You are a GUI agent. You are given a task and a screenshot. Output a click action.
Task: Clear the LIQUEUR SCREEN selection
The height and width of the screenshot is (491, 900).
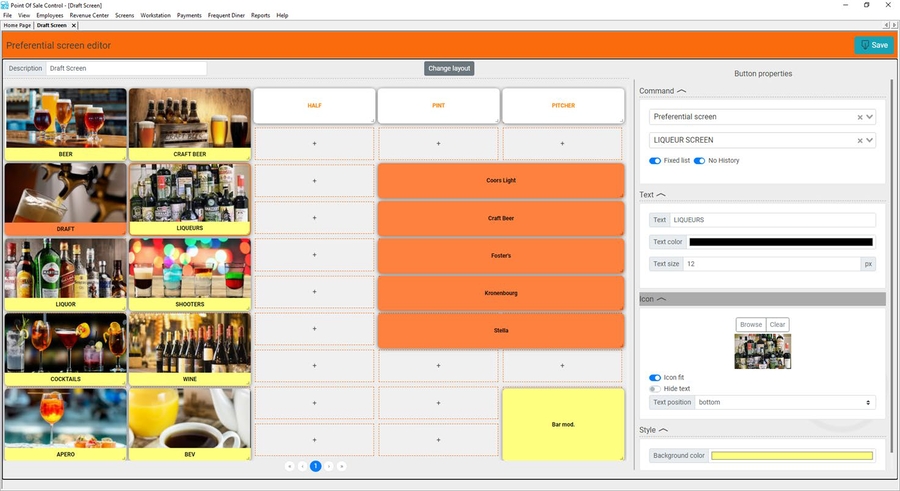pyautogui.click(x=860, y=141)
